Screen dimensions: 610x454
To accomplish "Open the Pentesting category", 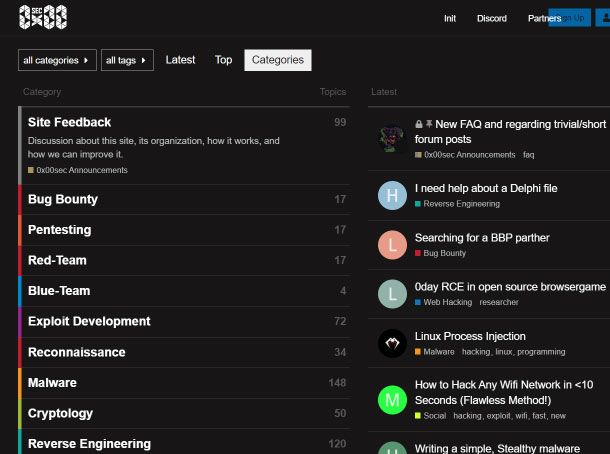I will pos(60,230).
